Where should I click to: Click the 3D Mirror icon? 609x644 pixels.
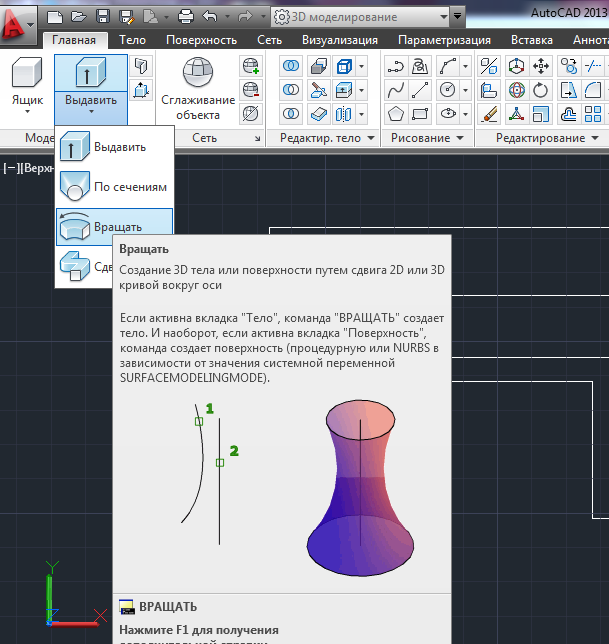click(x=489, y=66)
